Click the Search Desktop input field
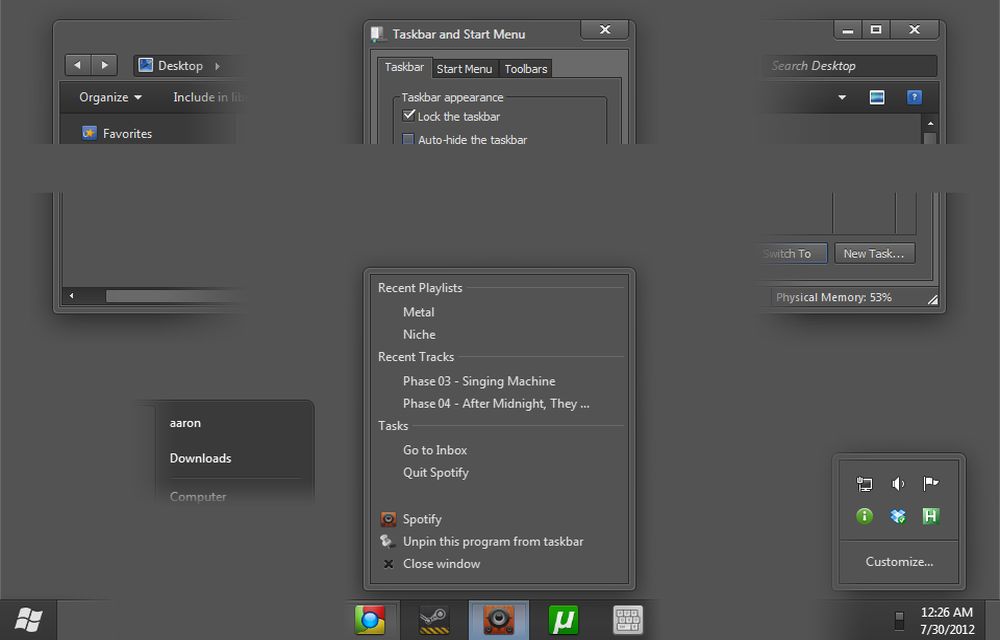1000x640 pixels. tap(849, 66)
